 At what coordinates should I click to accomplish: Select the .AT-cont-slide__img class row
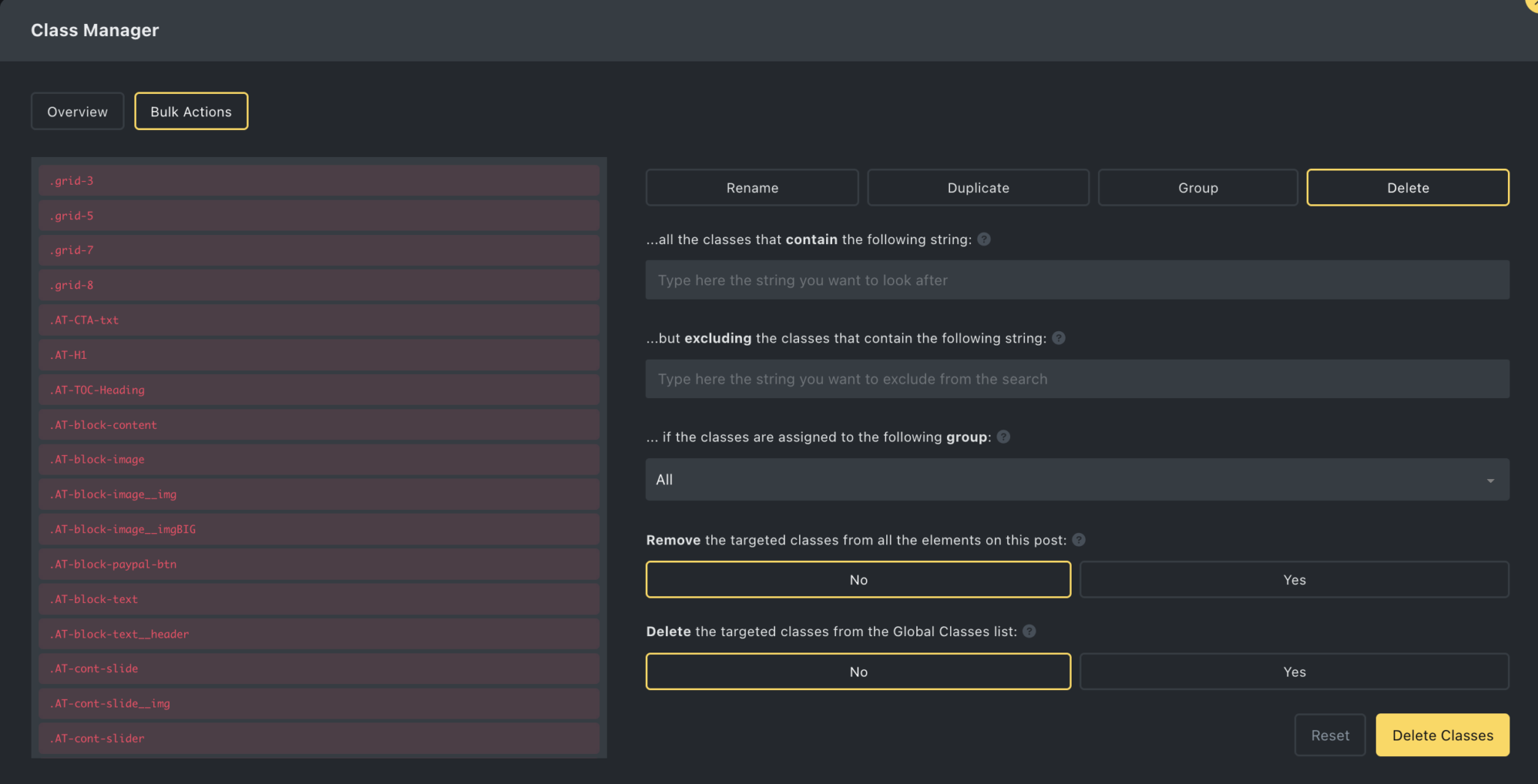tap(319, 704)
